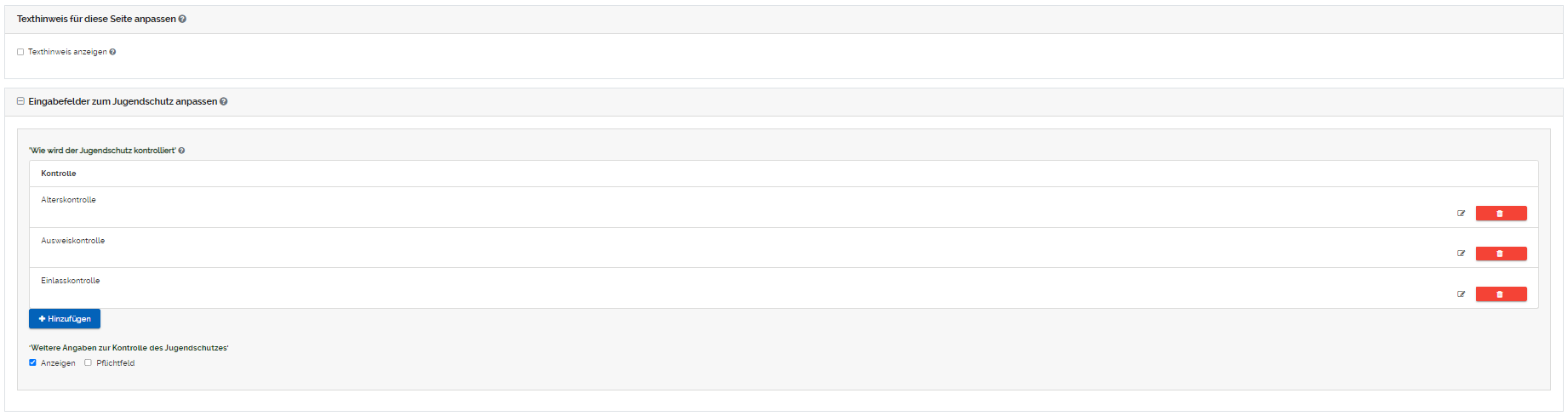
Task: Click the 'Kontrolle' column header
Action: [59, 174]
